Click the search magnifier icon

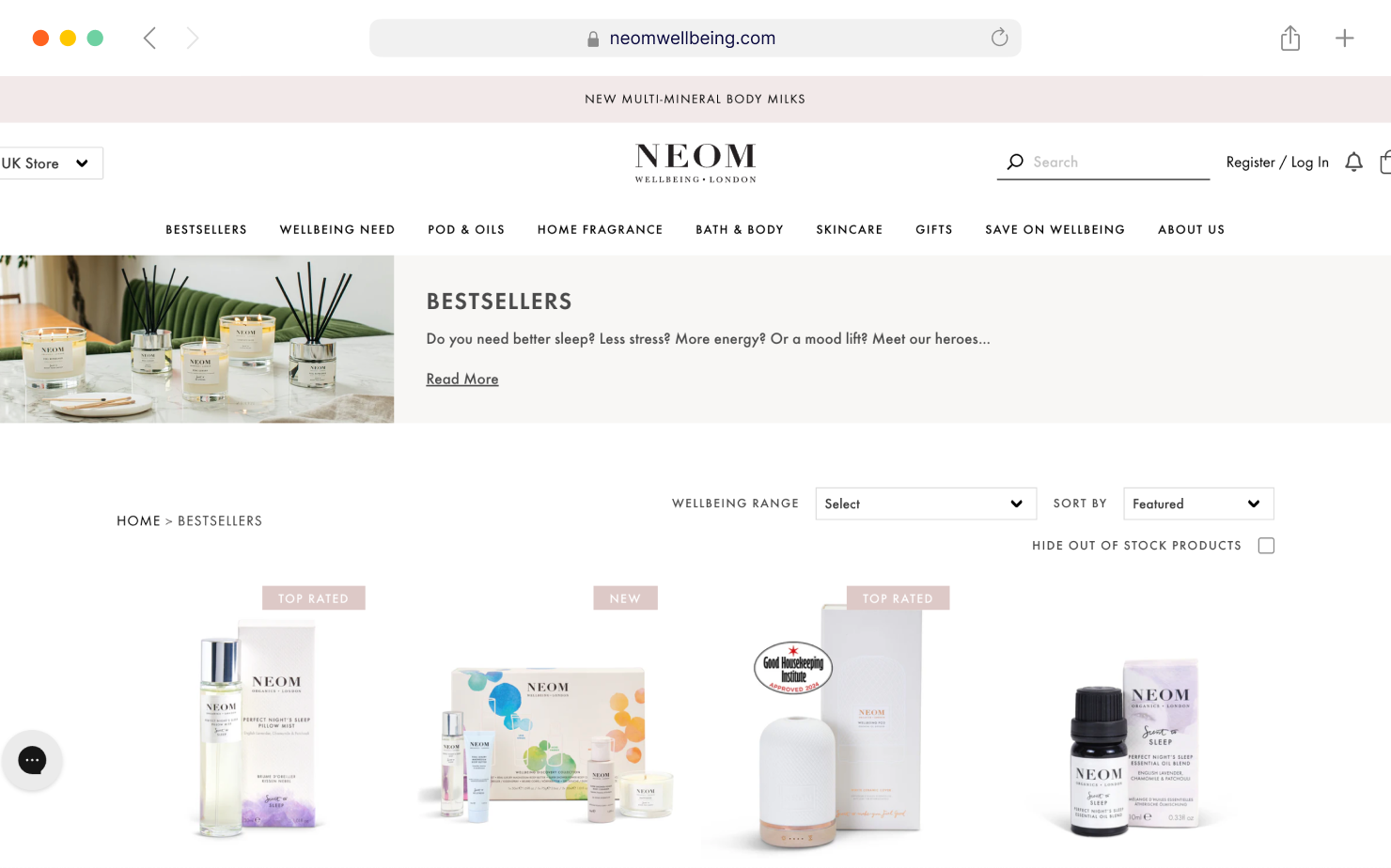click(1015, 162)
